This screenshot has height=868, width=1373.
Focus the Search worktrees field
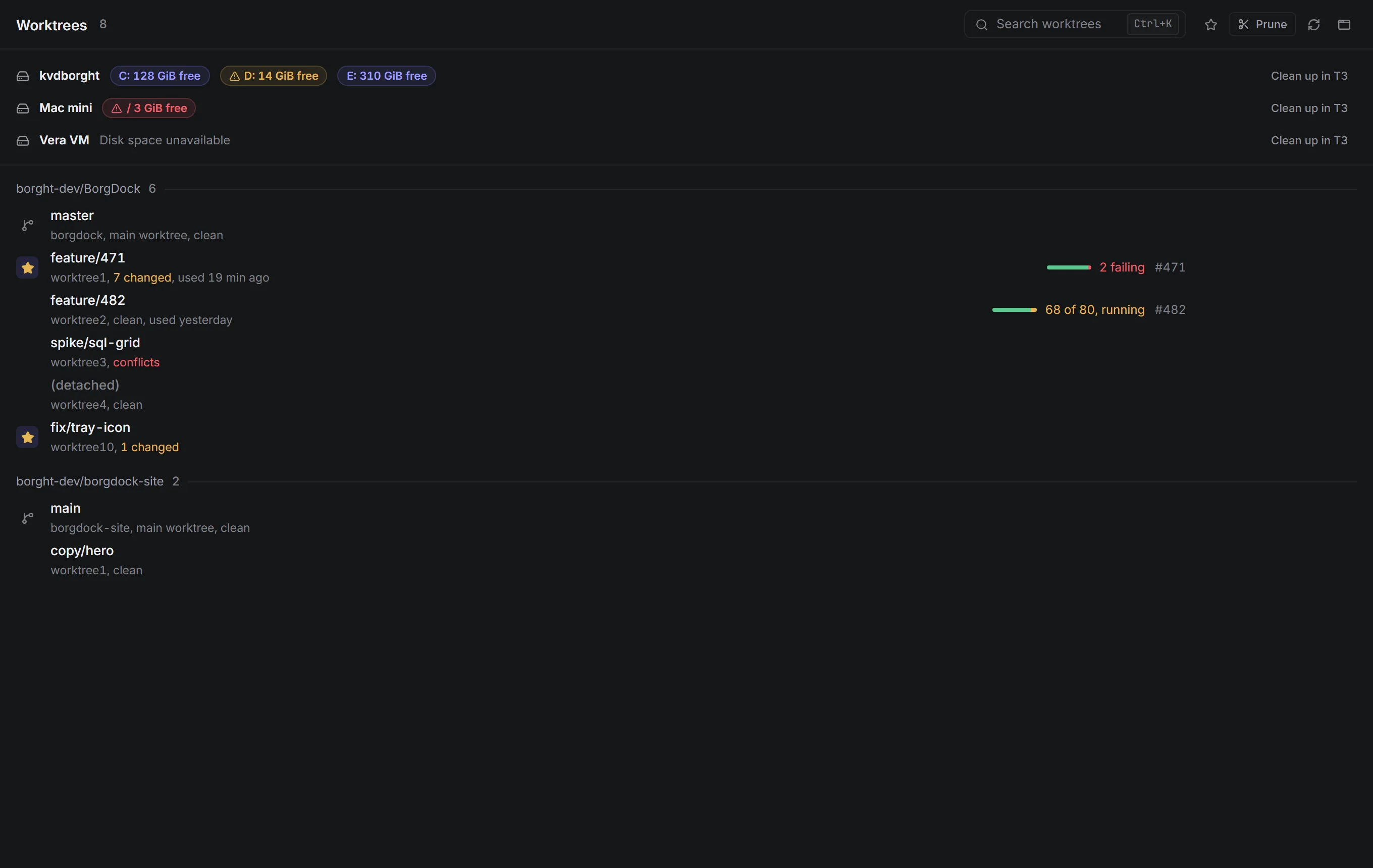point(1074,25)
